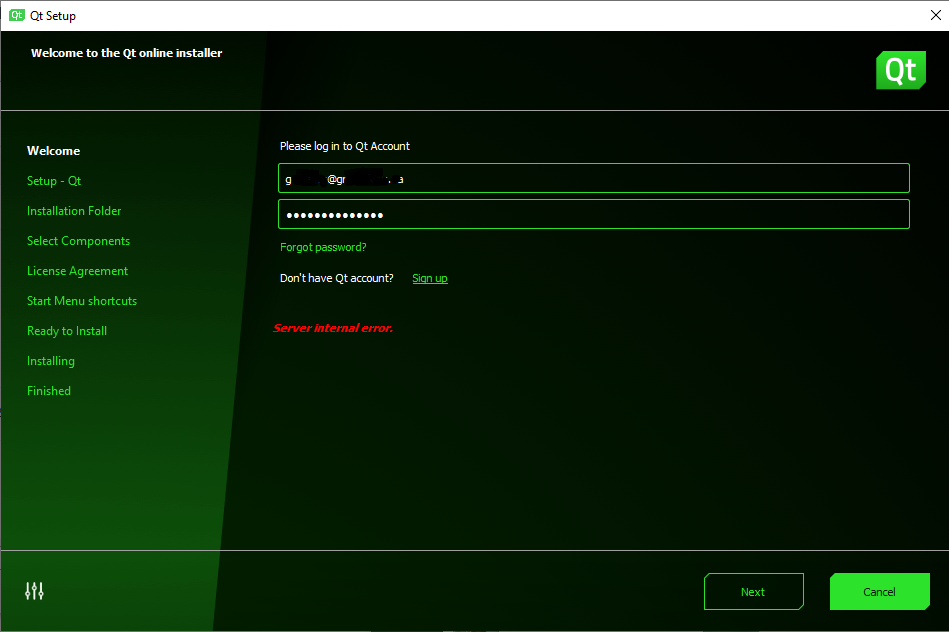Open the installer settings sliders icon
The width and height of the screenshot is (949, 632).
[35, 591]
